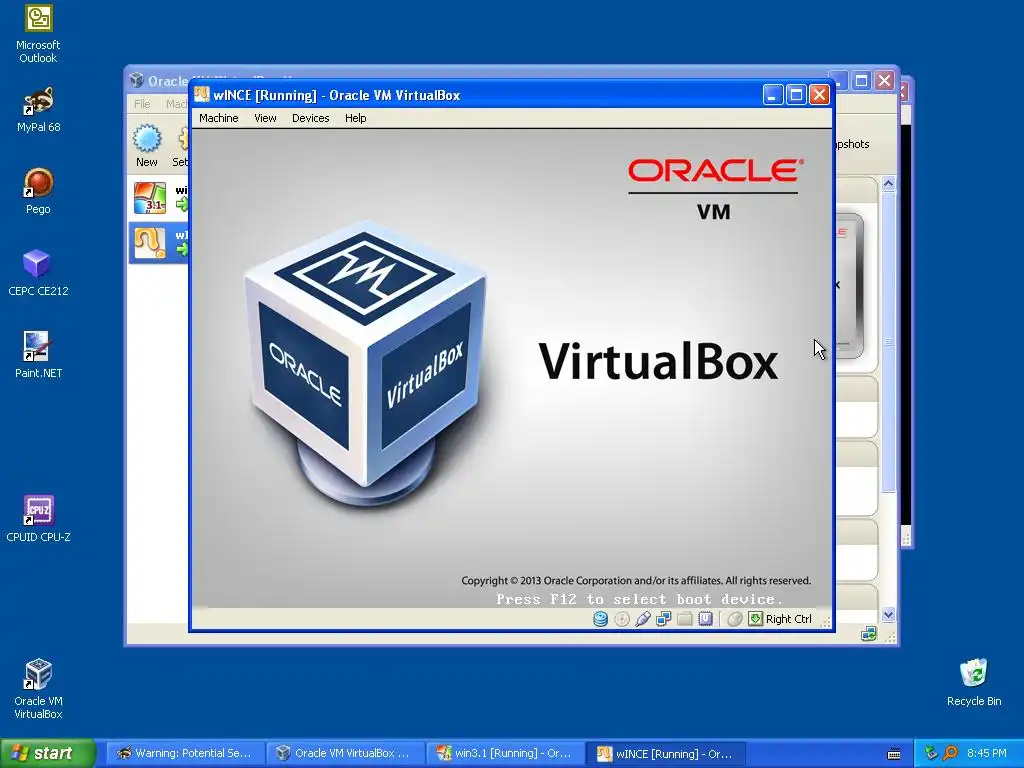1024x768 pixels.
Task: Open the View menu in wINCE window
Action: (265, 118)
